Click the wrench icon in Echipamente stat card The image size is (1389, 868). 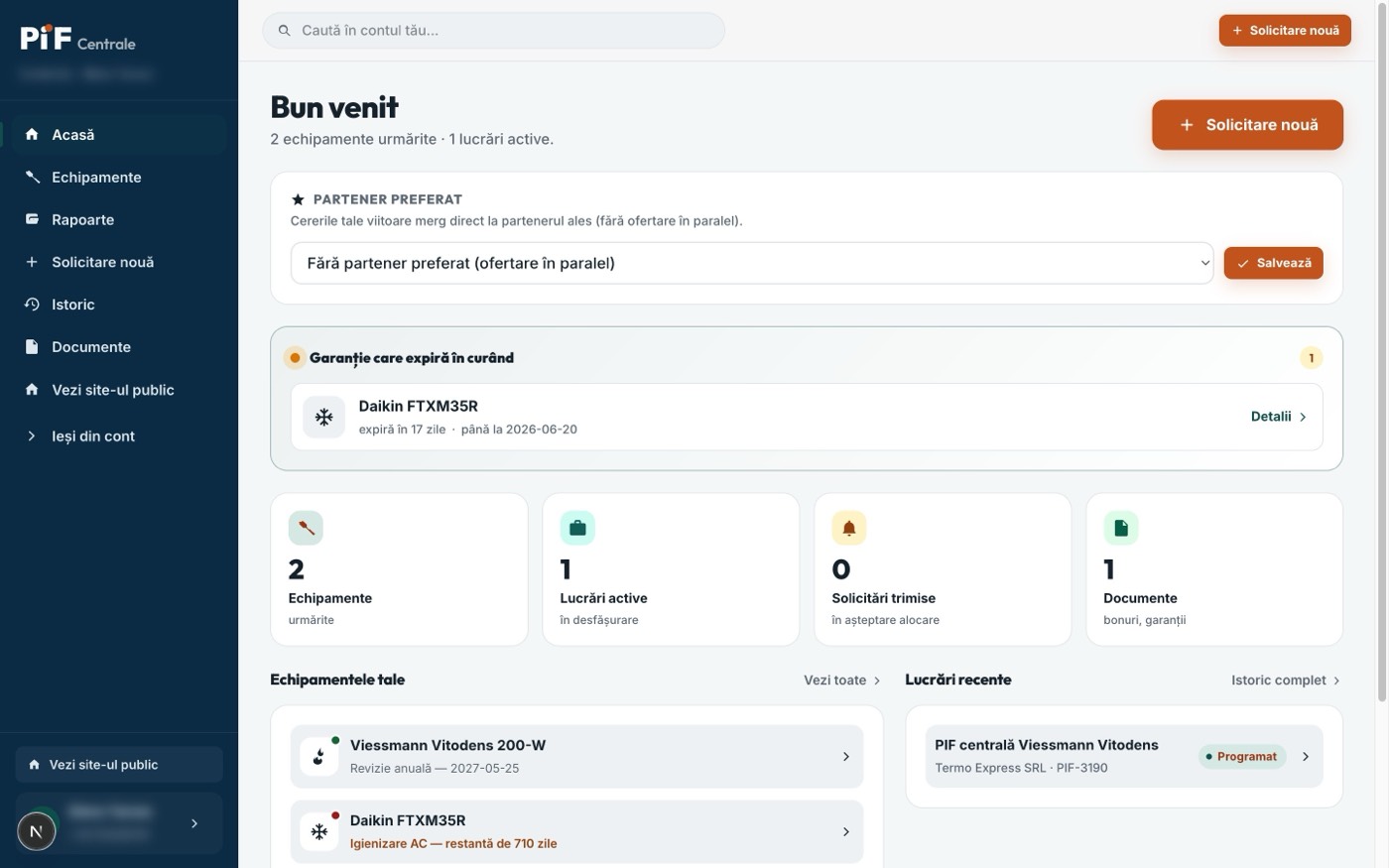tap(306, 528)
